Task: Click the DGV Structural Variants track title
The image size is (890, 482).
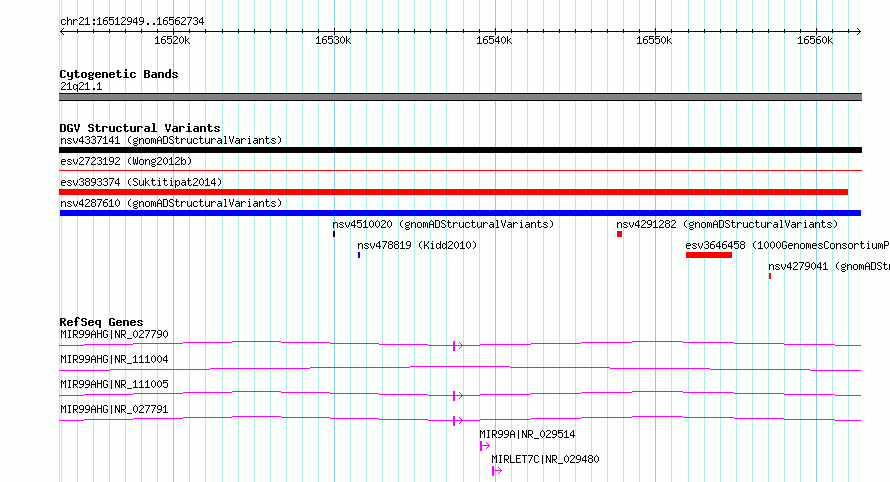Action: (140, 128)
